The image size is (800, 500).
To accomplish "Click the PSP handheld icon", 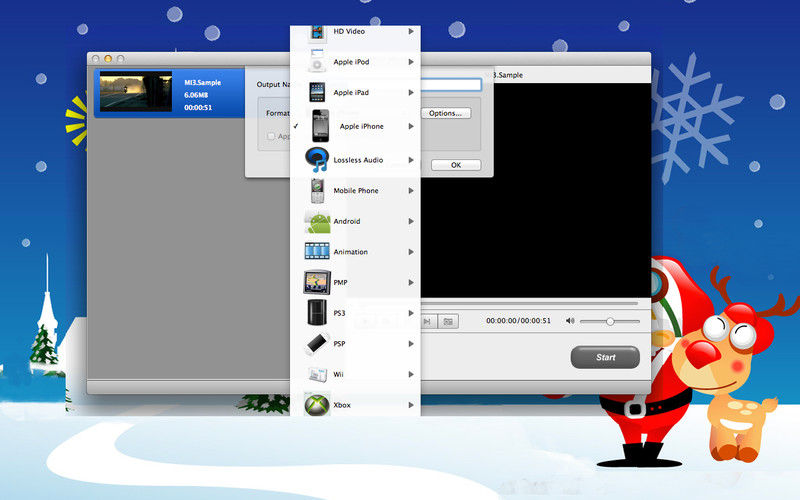I will pyautogui.click(x=317, y=343).
